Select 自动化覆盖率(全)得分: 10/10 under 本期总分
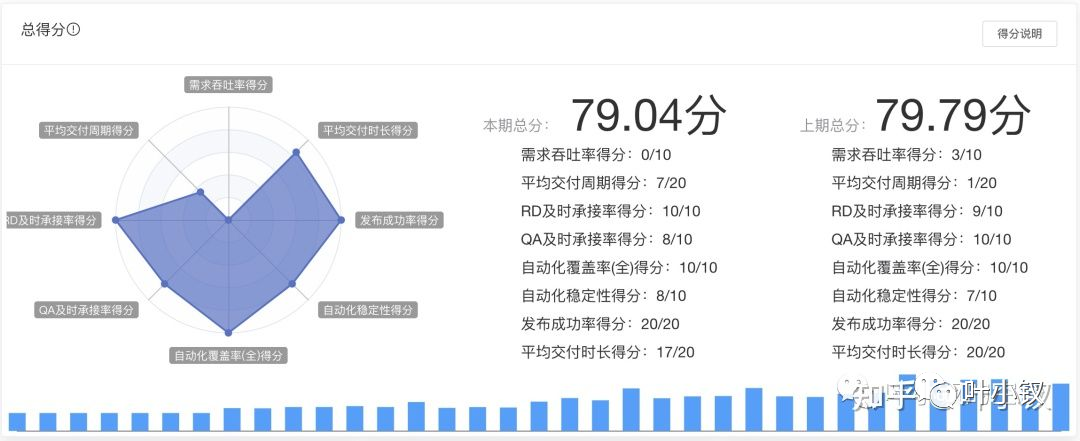This screenshot has height=441, width=1080. point(619,267)
